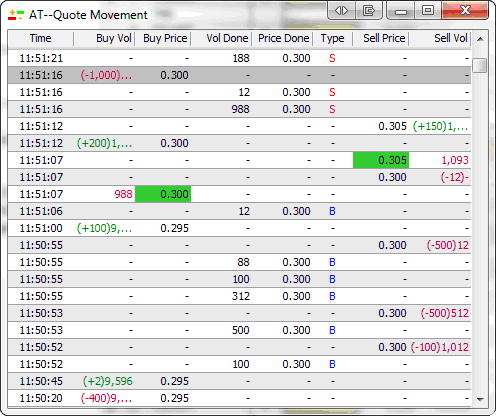The image size is (496, 416).
Task: Click the scrollbar up arrow
Action: 480,39
